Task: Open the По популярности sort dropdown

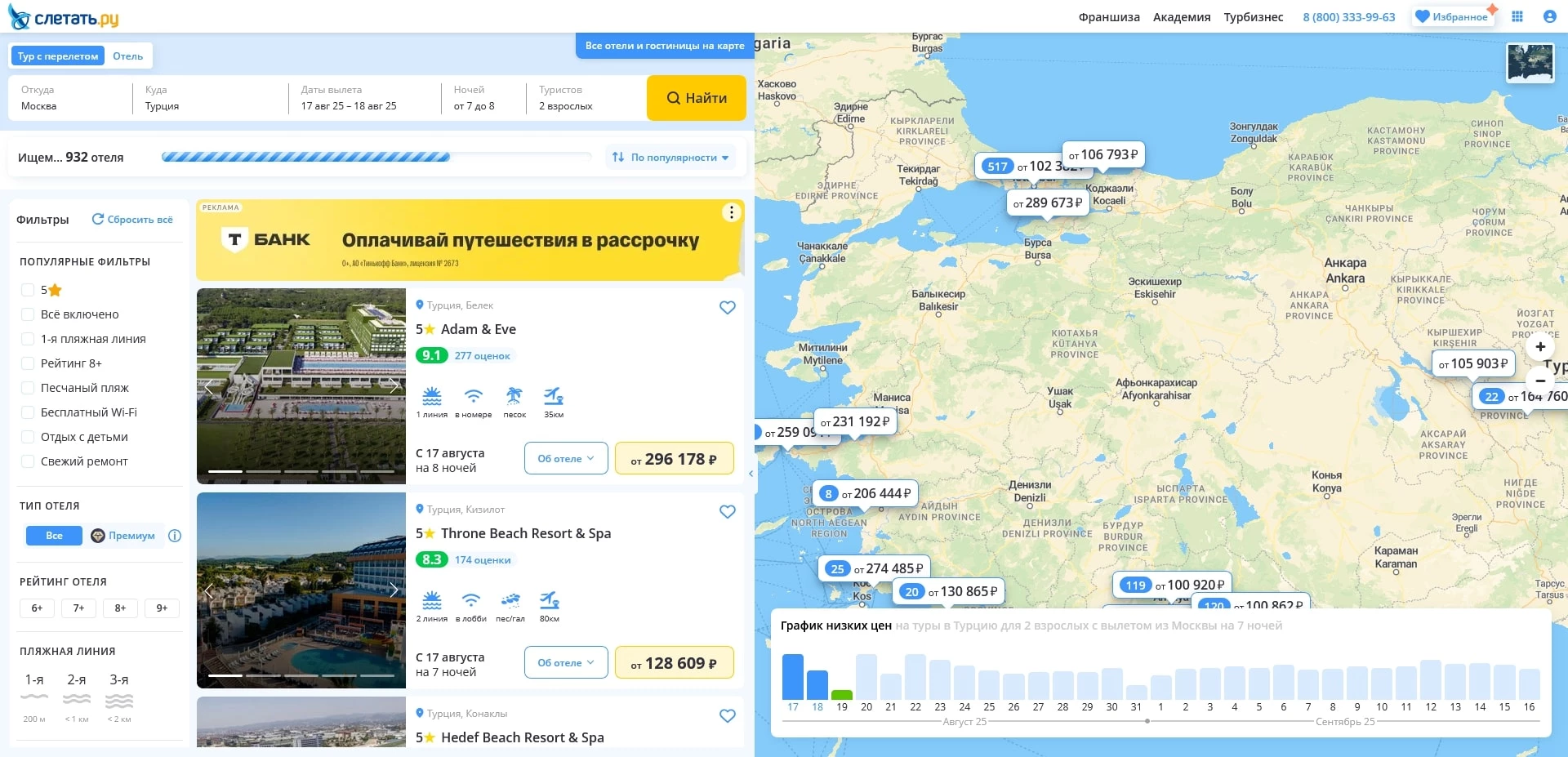Action: 670,158
